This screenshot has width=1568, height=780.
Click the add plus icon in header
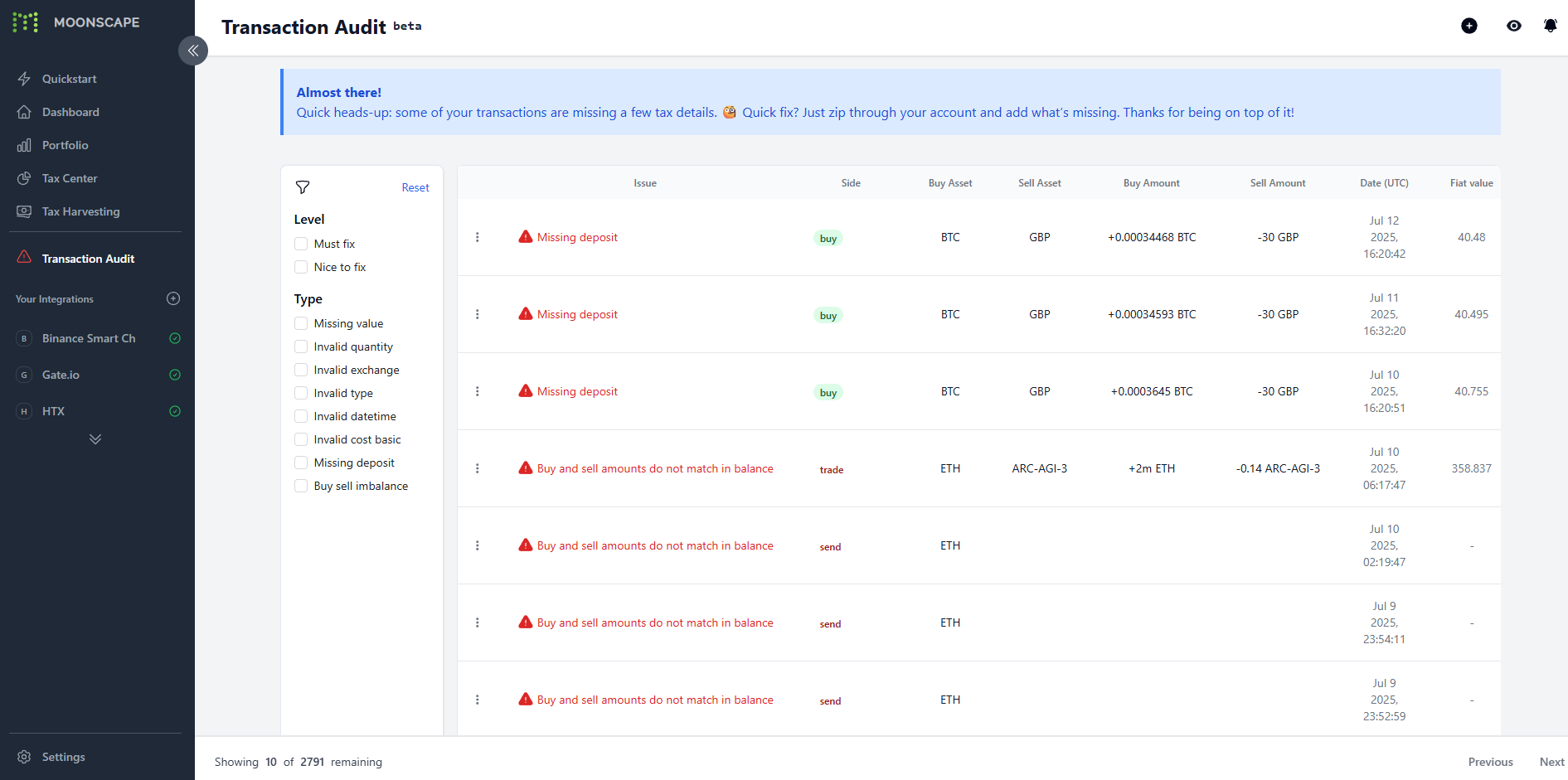(1469, 26)
